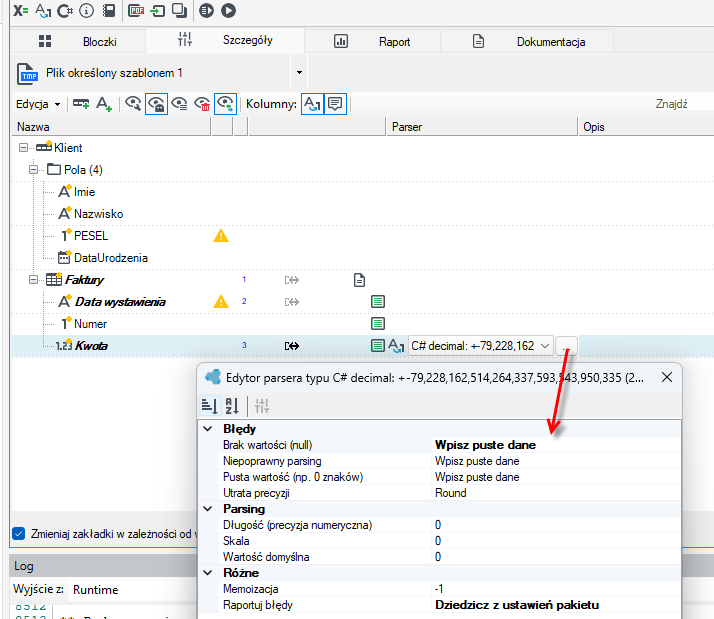Toggle the description comment column button

click(335, 104)
